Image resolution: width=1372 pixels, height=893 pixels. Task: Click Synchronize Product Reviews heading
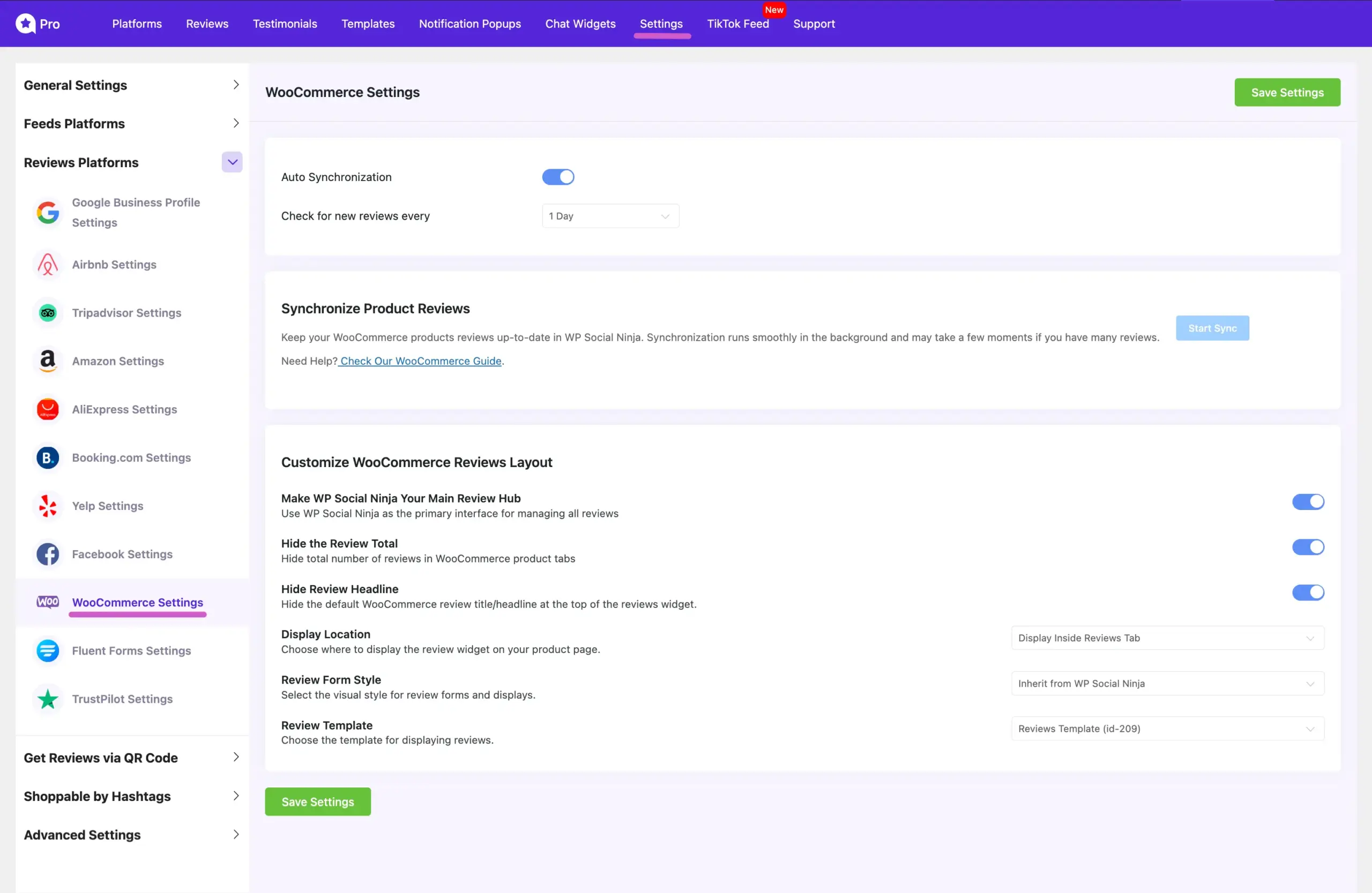tap(375, 309)
